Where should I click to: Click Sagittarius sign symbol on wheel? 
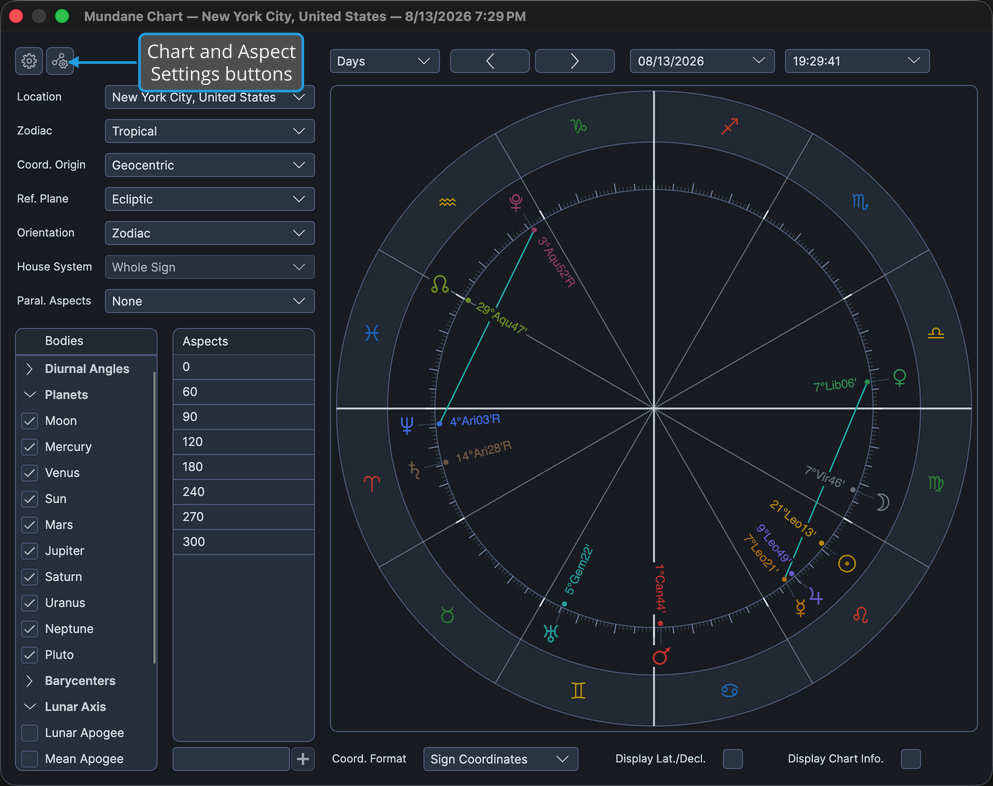[x=730, y=126]
